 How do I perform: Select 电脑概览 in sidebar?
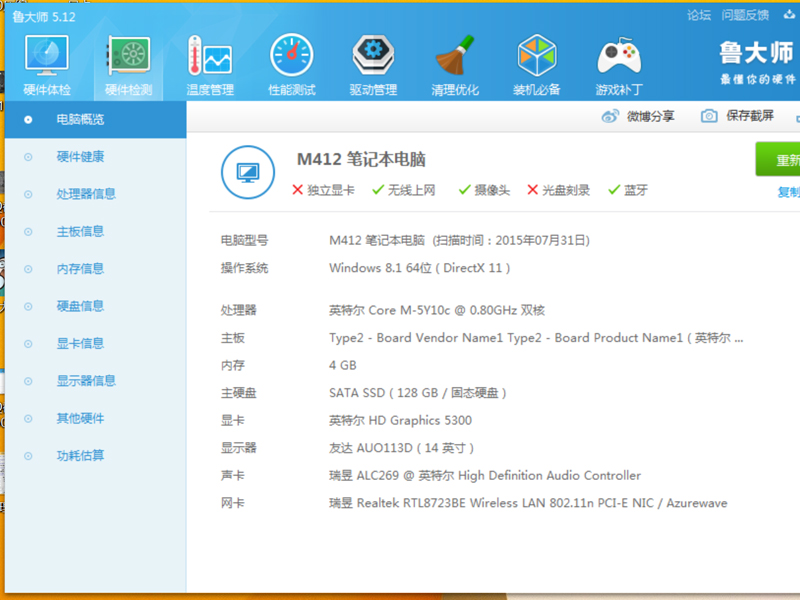click(x=95, y=119)
